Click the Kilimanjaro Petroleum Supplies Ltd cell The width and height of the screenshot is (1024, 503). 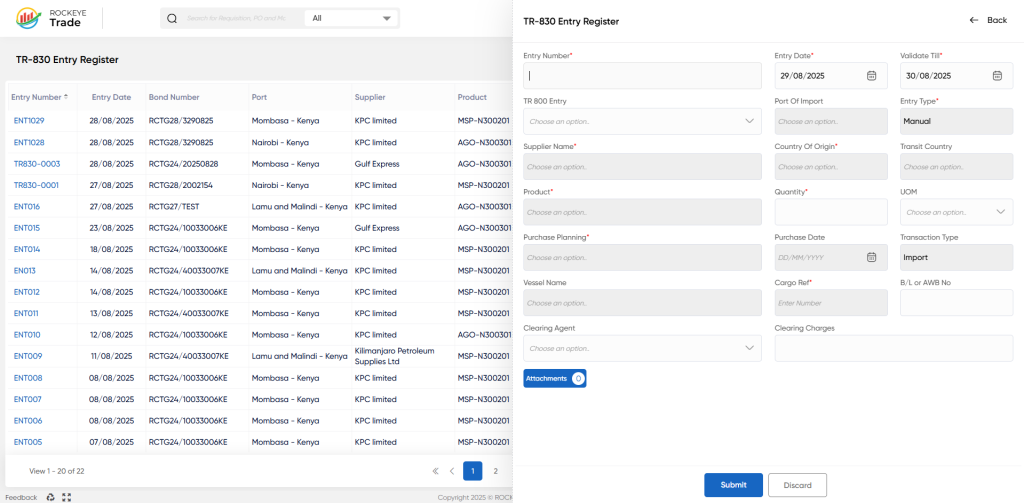pos(394,356)
